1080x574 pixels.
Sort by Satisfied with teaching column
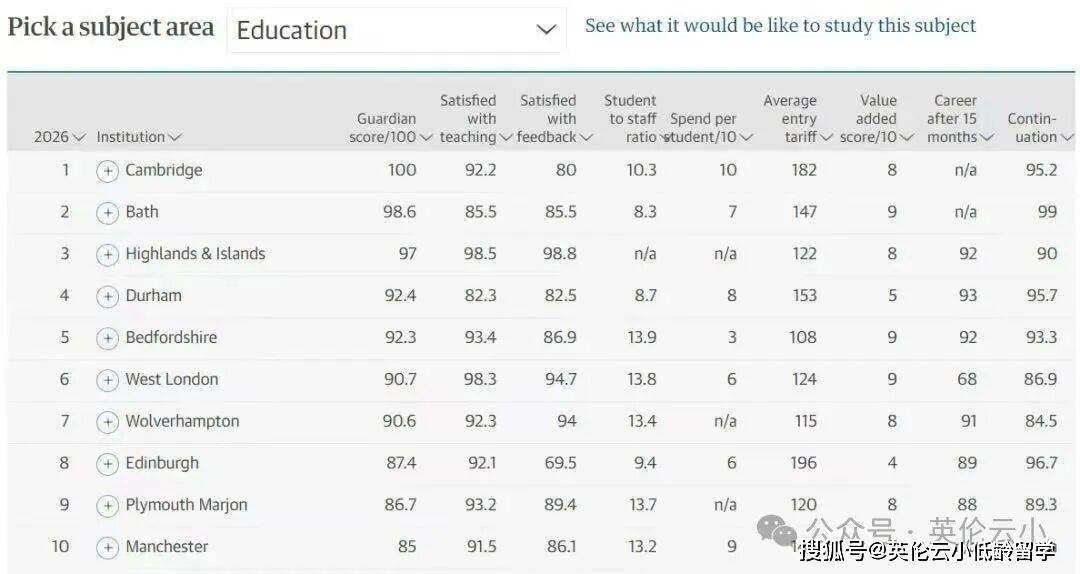click(475, 119)
